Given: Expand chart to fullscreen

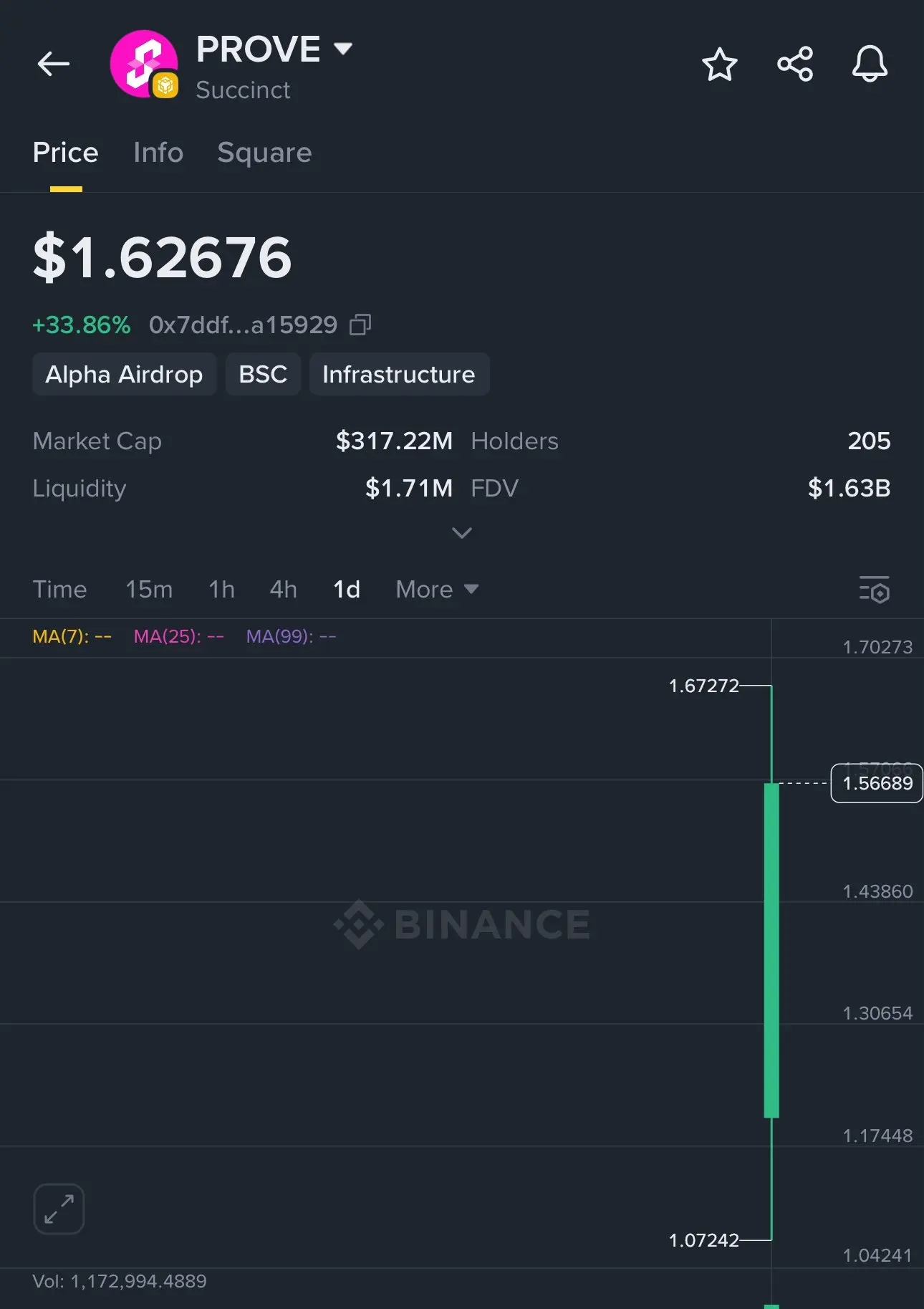Looking at the screenshot, I should pyautogui.click(x=59, y=1209).
